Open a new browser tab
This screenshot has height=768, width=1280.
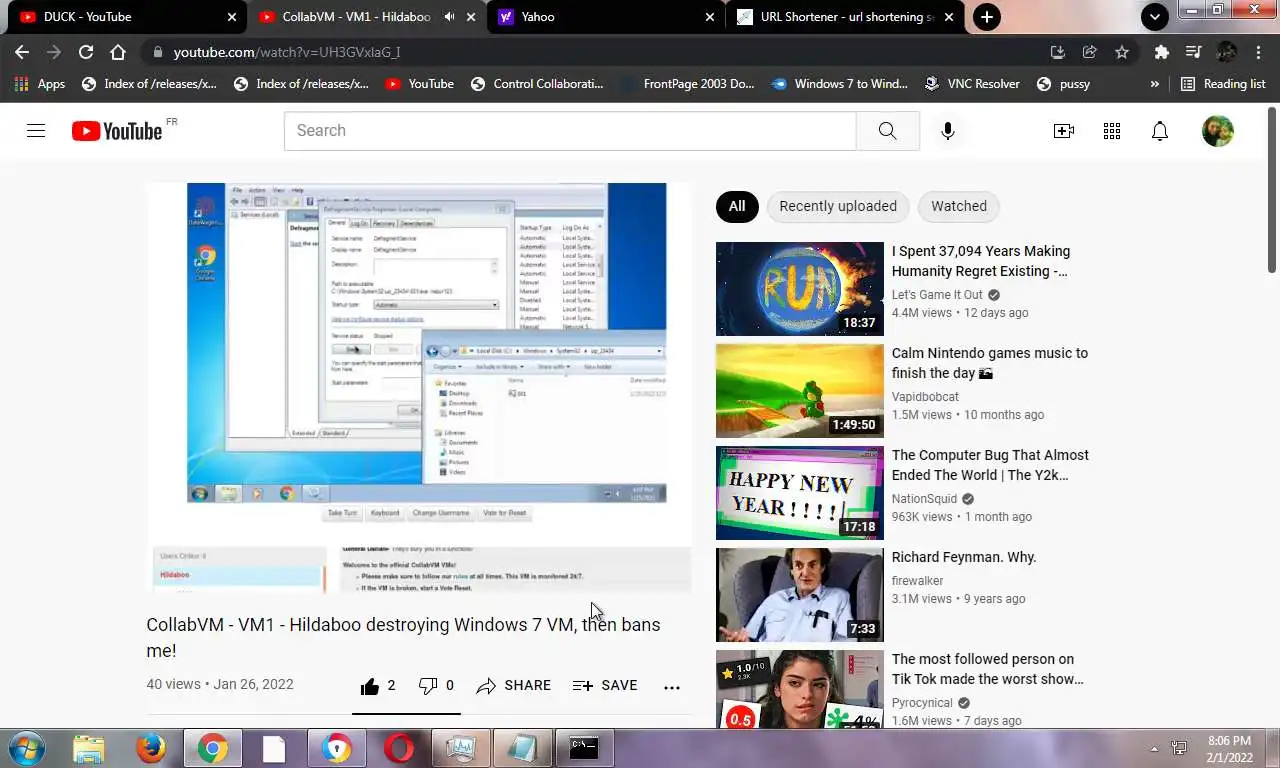point(987,17)
